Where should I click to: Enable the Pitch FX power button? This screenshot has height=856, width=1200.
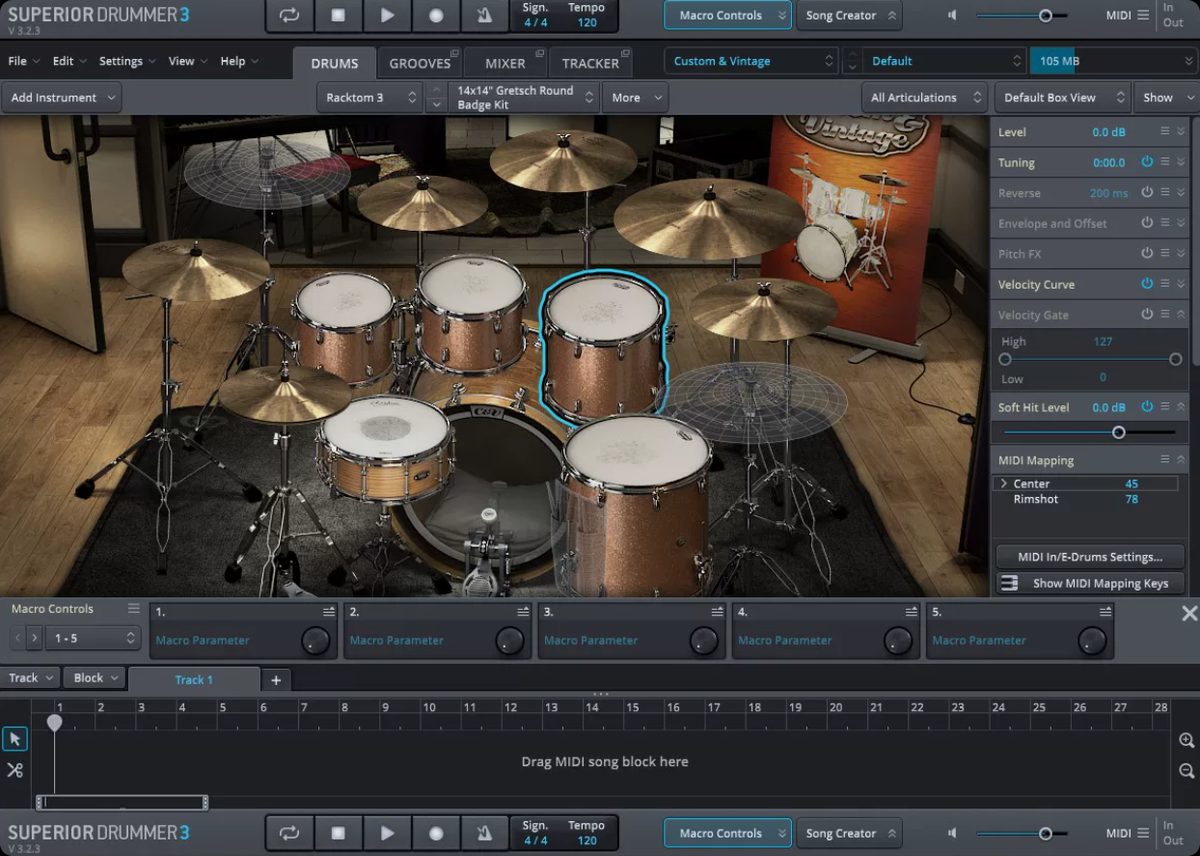coord(1147,254)
